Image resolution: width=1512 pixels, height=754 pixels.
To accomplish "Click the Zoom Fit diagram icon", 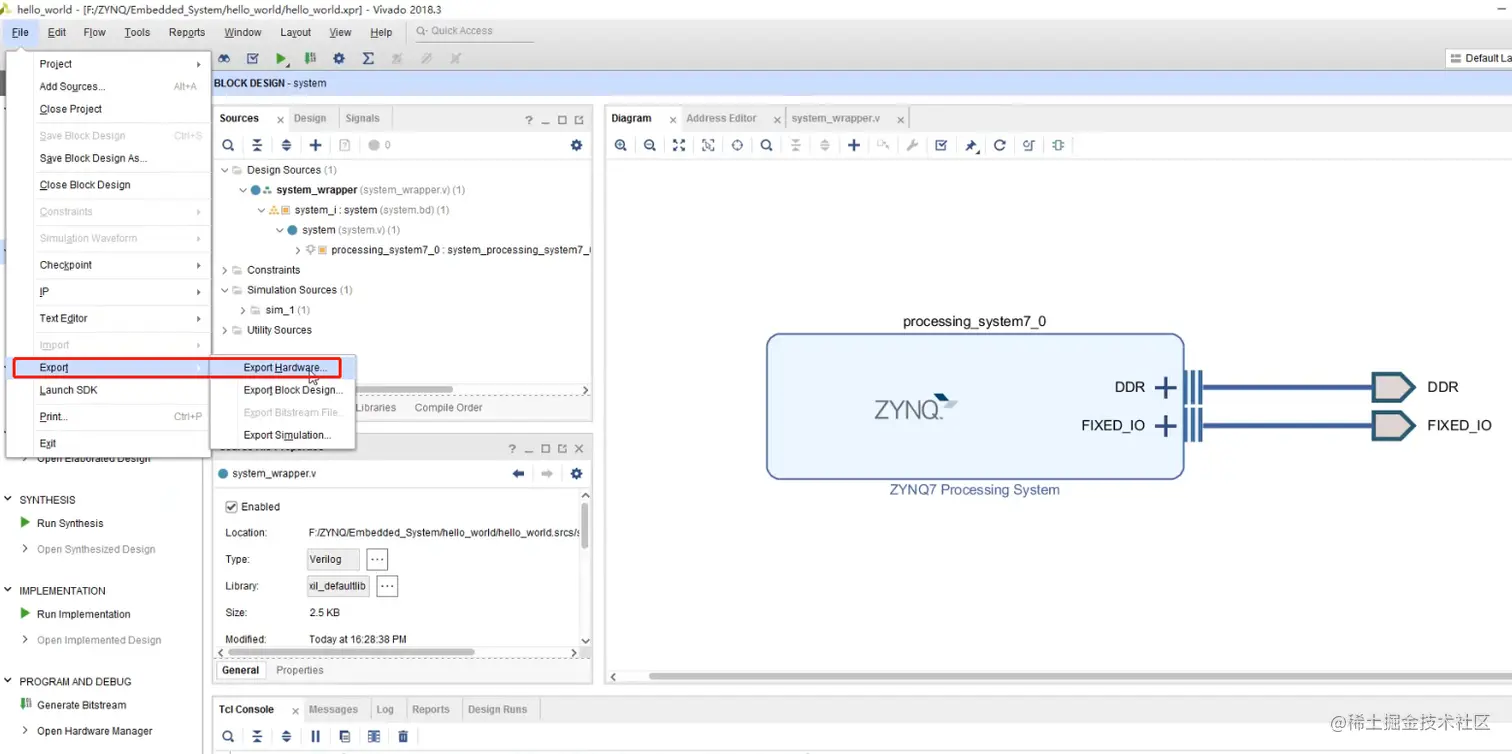I will coord(679,145).
